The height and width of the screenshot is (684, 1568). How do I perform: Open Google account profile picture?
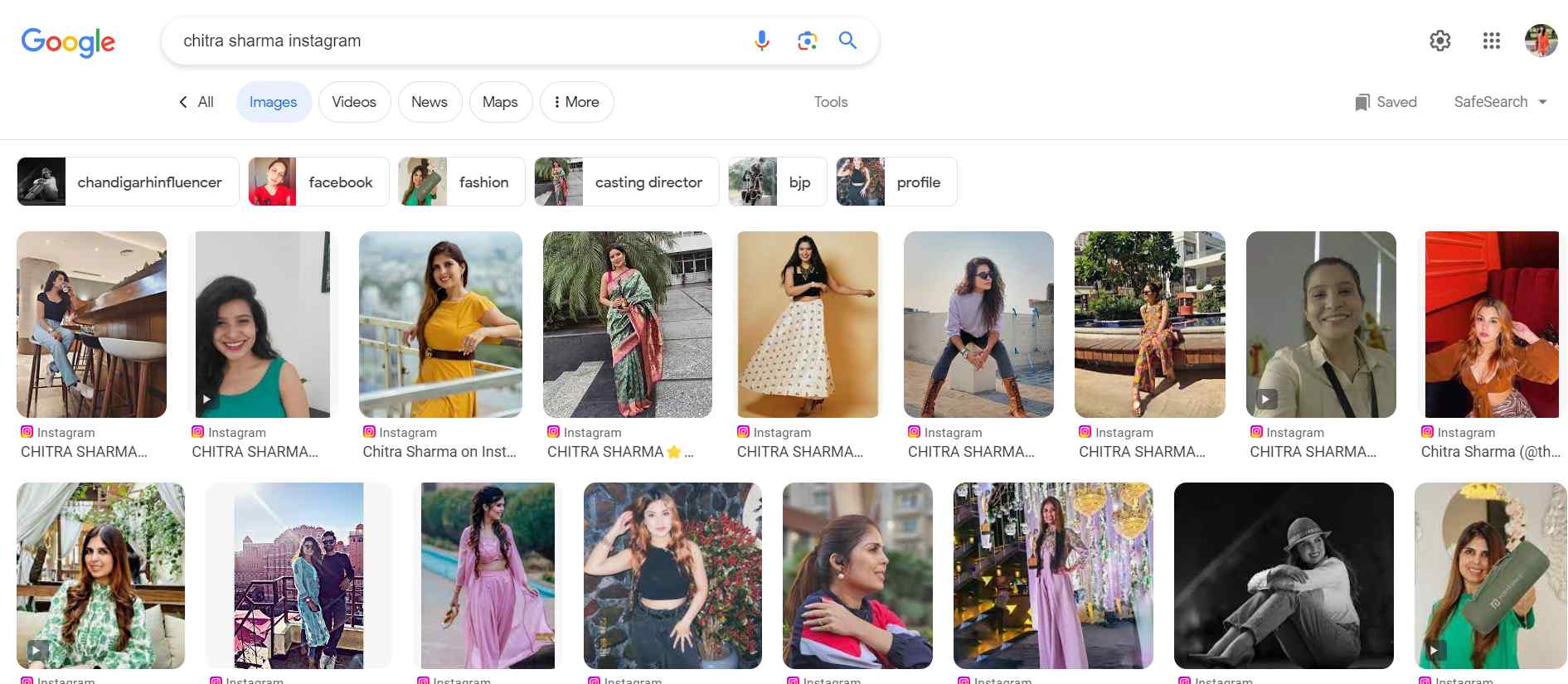click(x=1541, y=41)
